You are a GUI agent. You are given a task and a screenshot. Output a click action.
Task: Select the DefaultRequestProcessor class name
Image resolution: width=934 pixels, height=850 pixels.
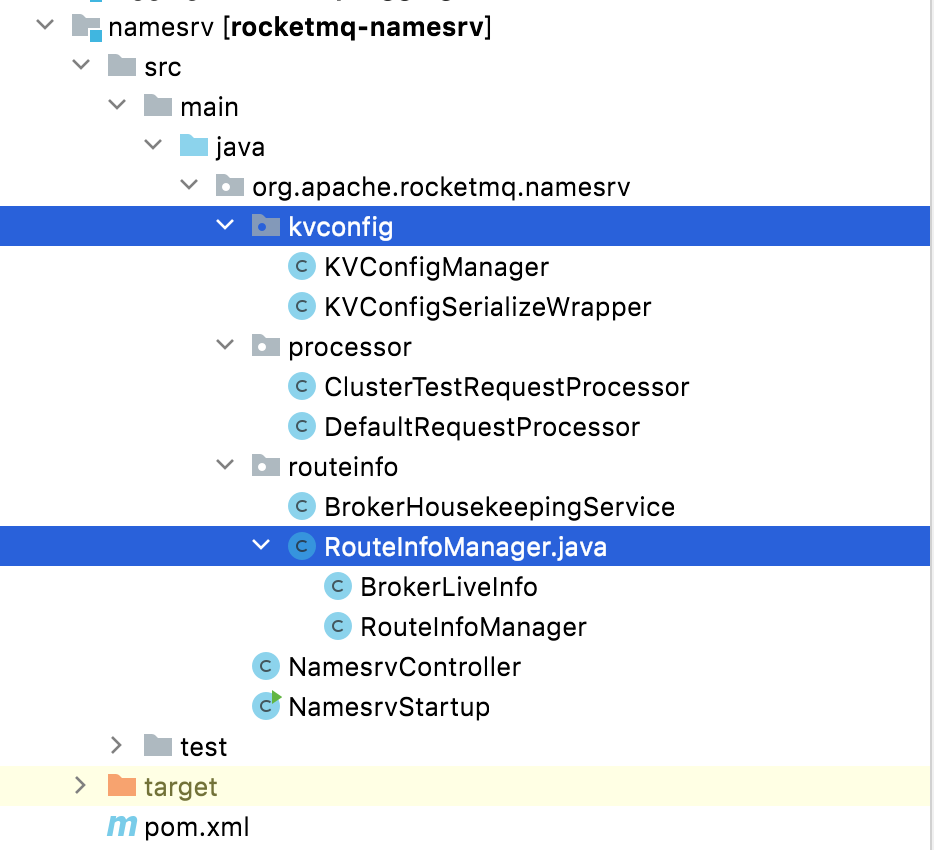click(482, 427)
